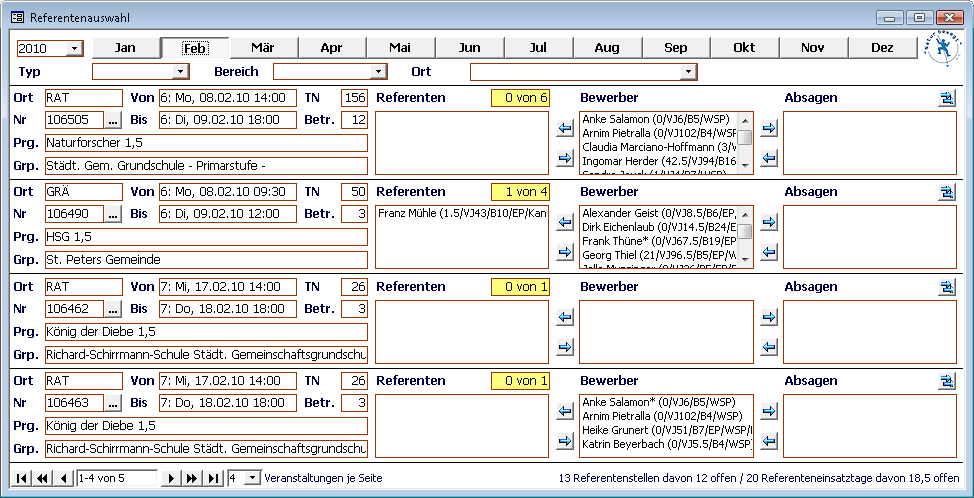This screenshot has height=498, width=974.
Task: Switch to the Okt month tab
Action: [x=744, y=48]
